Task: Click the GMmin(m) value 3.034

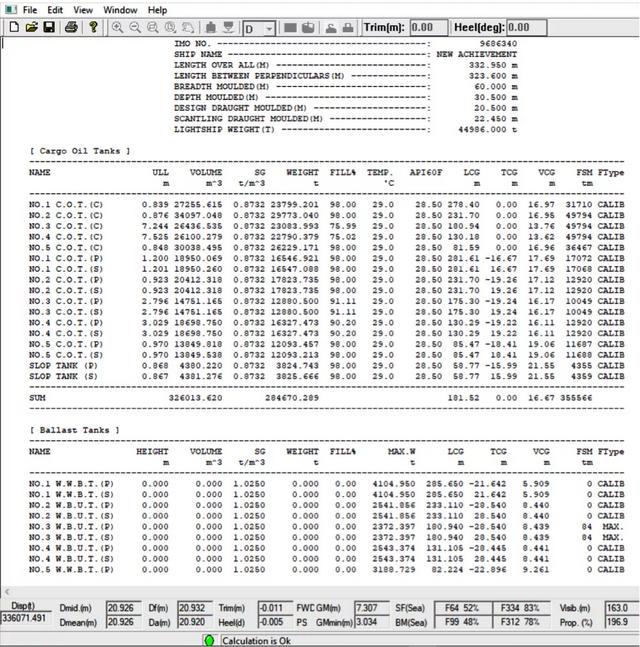Action: click(x=372, y=621)
